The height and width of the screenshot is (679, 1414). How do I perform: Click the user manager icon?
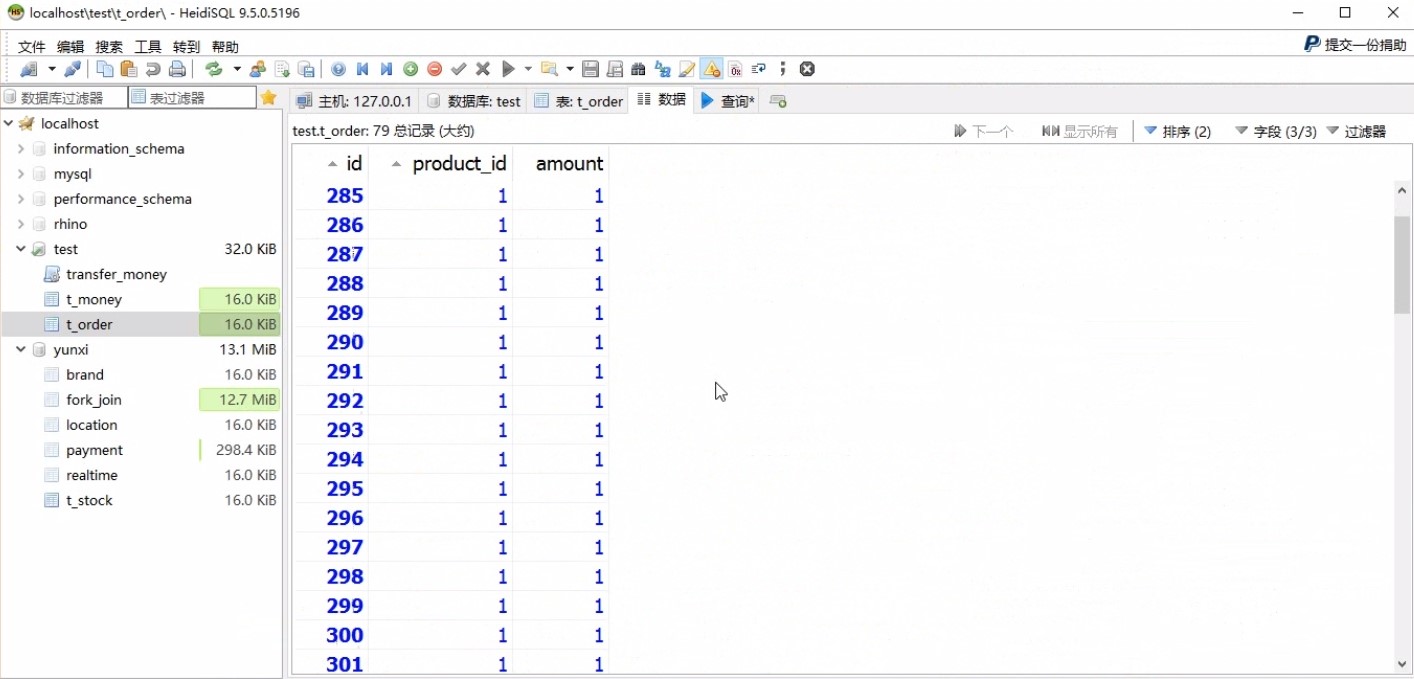tap(258, 69)
